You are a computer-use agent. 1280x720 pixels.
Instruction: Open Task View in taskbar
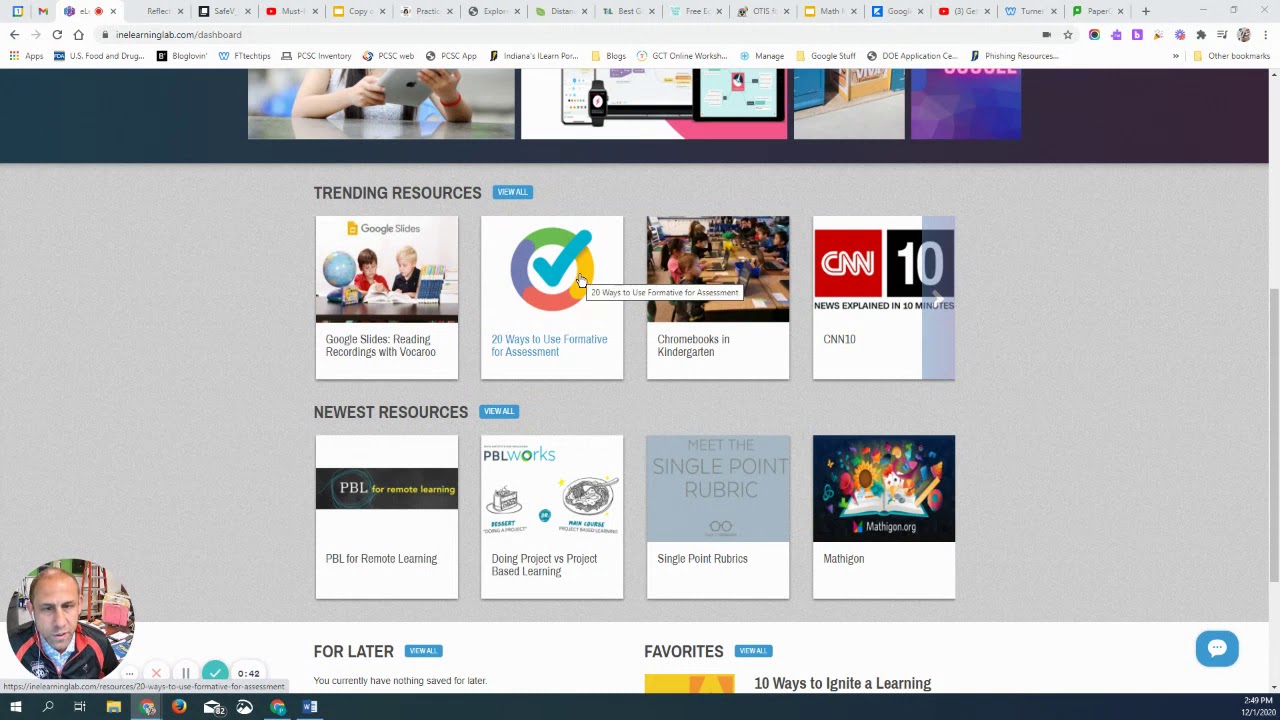pyautogui.click(x=80, y=707)
